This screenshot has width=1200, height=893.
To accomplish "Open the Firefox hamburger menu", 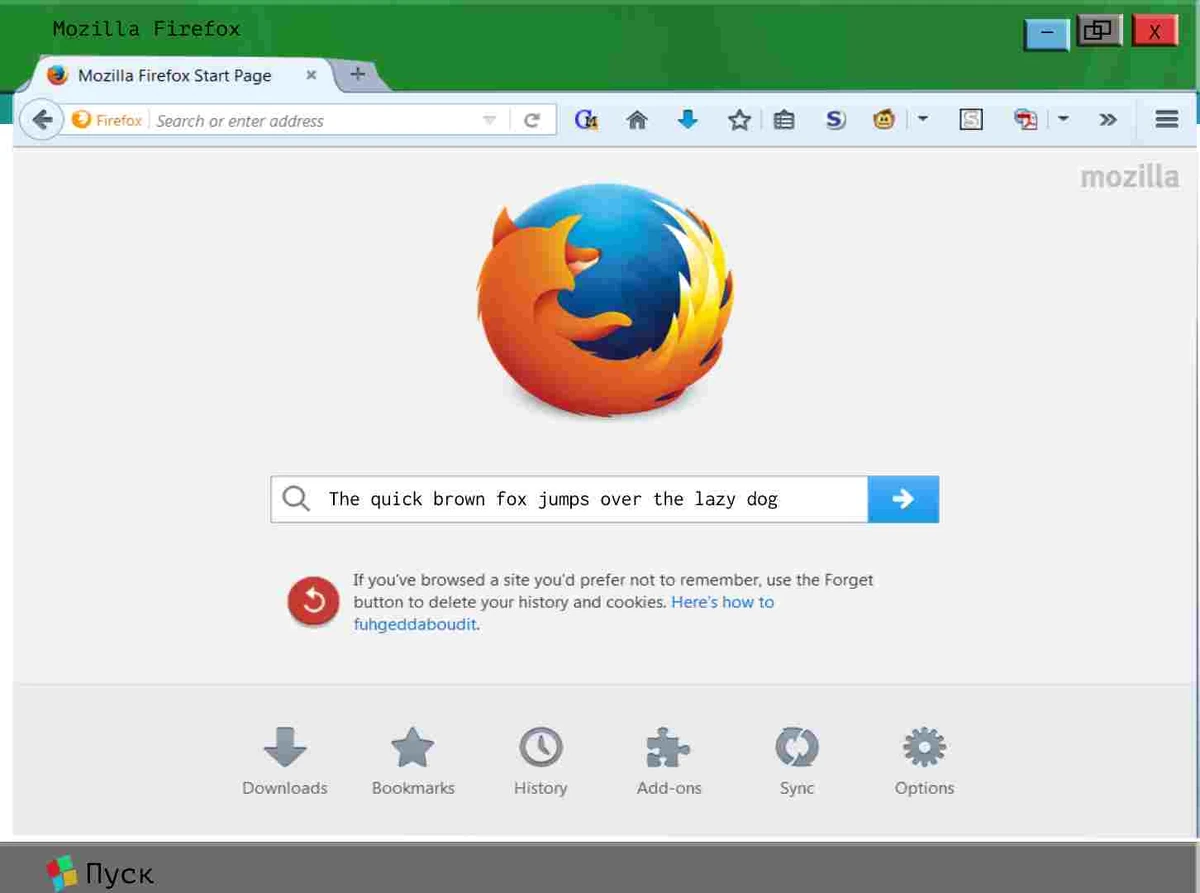I will pyautogui.click(x=1166, y=119).
